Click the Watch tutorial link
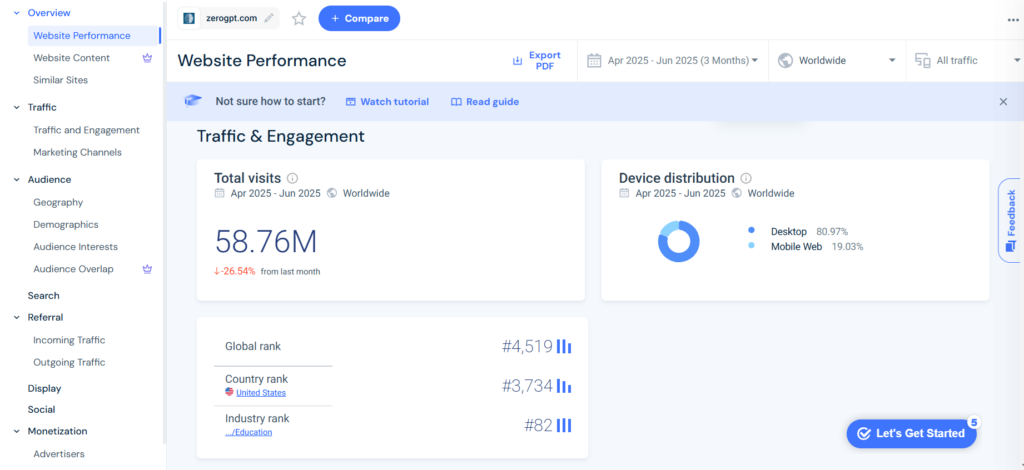Image resolution: width=1024 pixels, height=470 pixels. pos(387,102)
